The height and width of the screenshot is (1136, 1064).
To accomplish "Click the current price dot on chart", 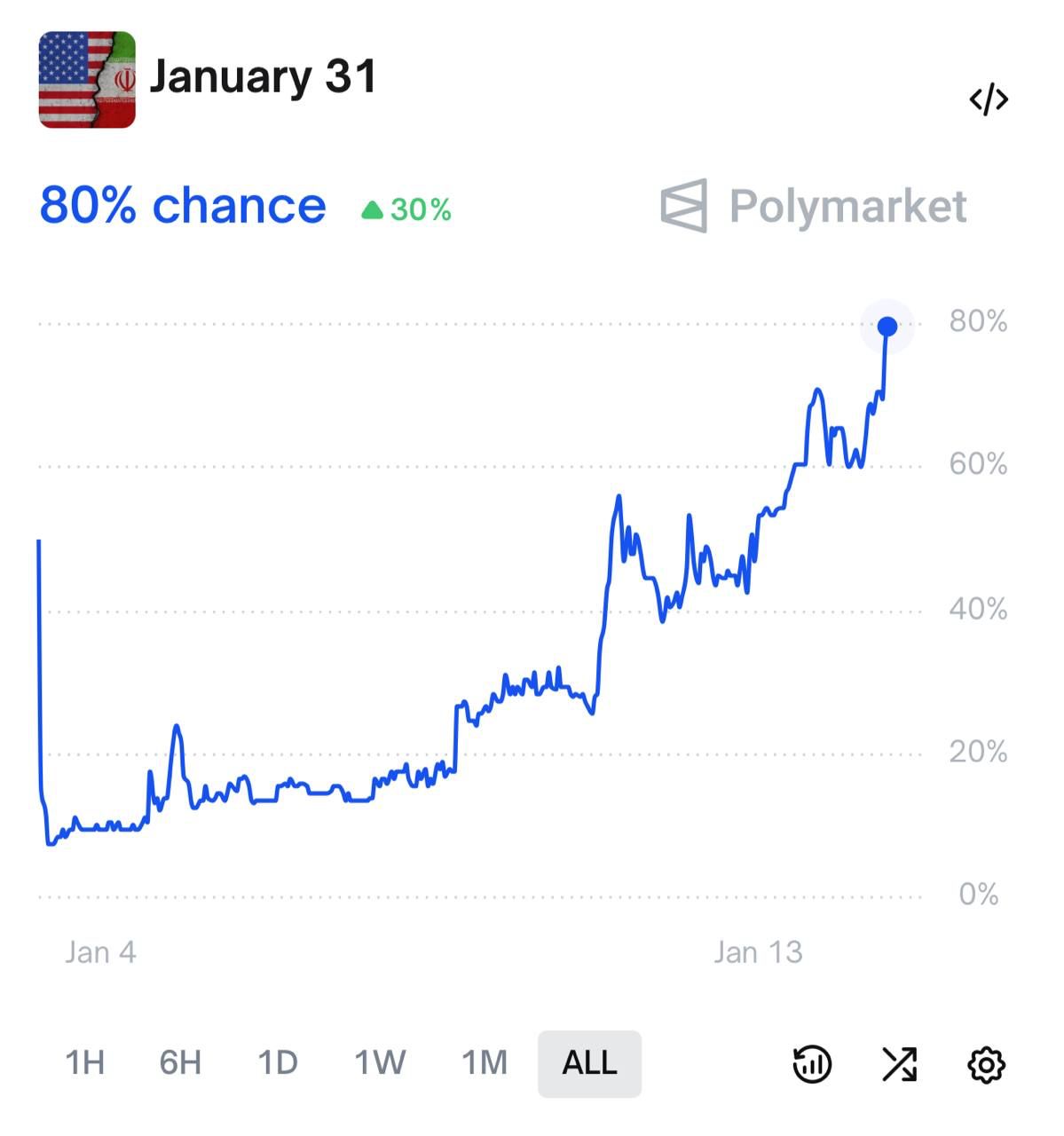I will [x=887, y=327].
